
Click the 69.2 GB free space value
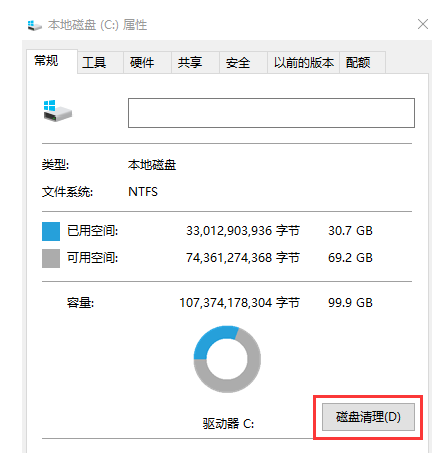coord(350,258)
